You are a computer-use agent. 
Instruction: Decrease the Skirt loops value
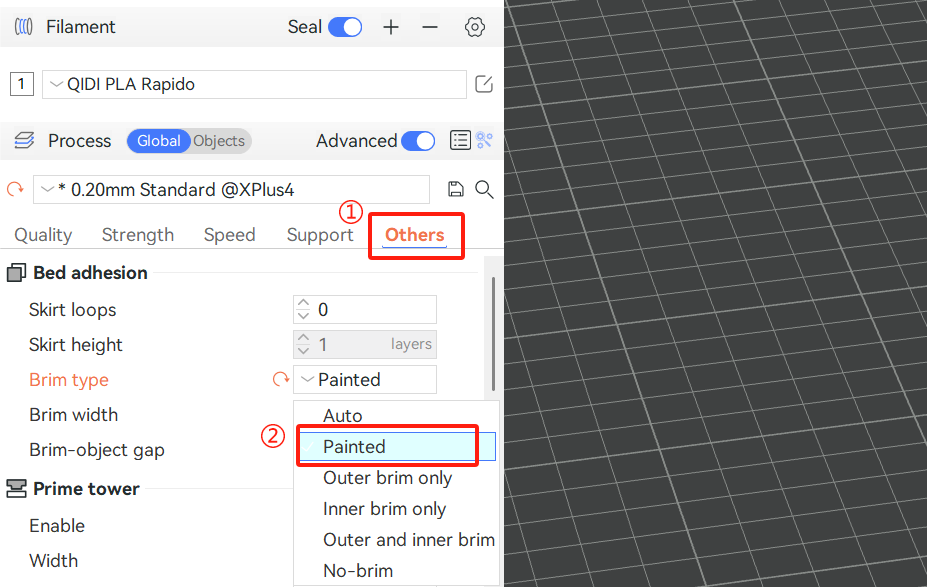click(x=303, y=316)
